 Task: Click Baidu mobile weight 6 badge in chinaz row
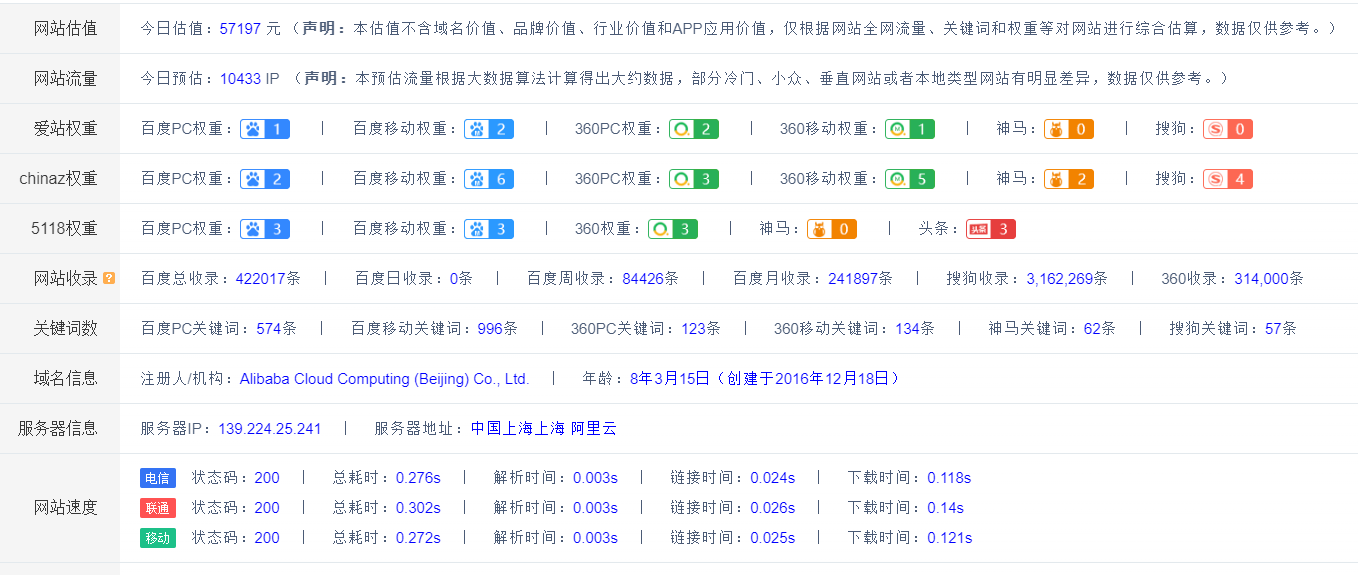(489, 179)
